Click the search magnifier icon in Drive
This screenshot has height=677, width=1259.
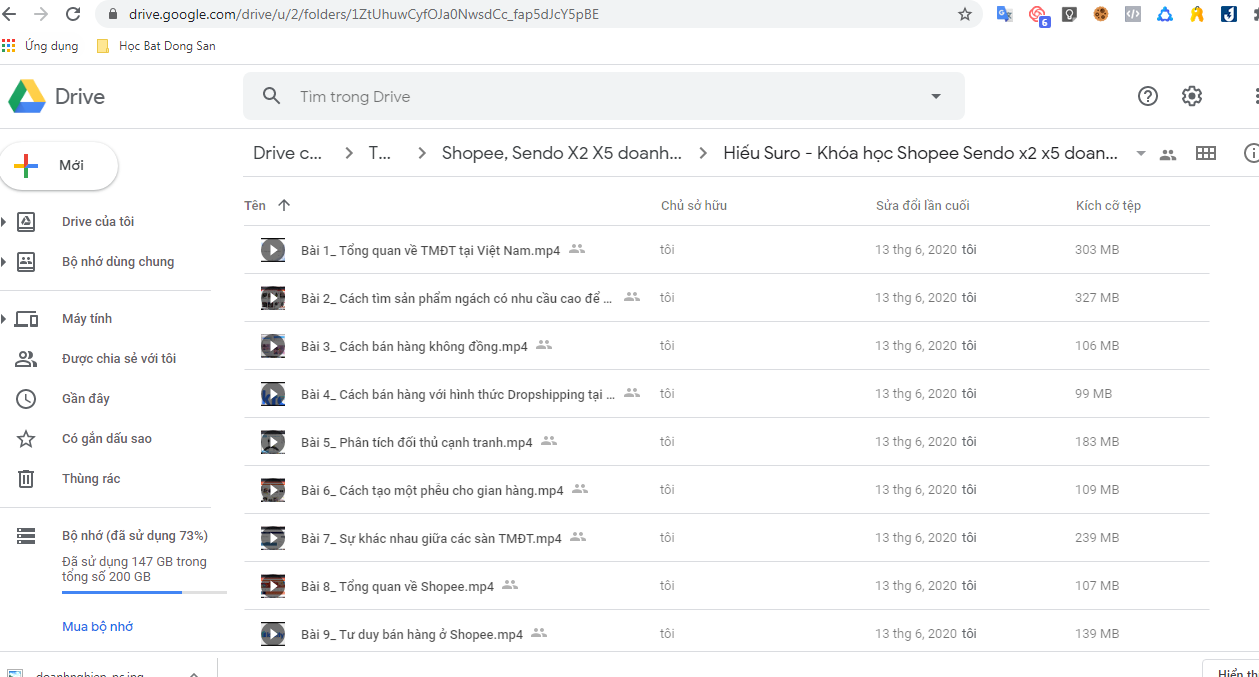[x=271, y=96]
